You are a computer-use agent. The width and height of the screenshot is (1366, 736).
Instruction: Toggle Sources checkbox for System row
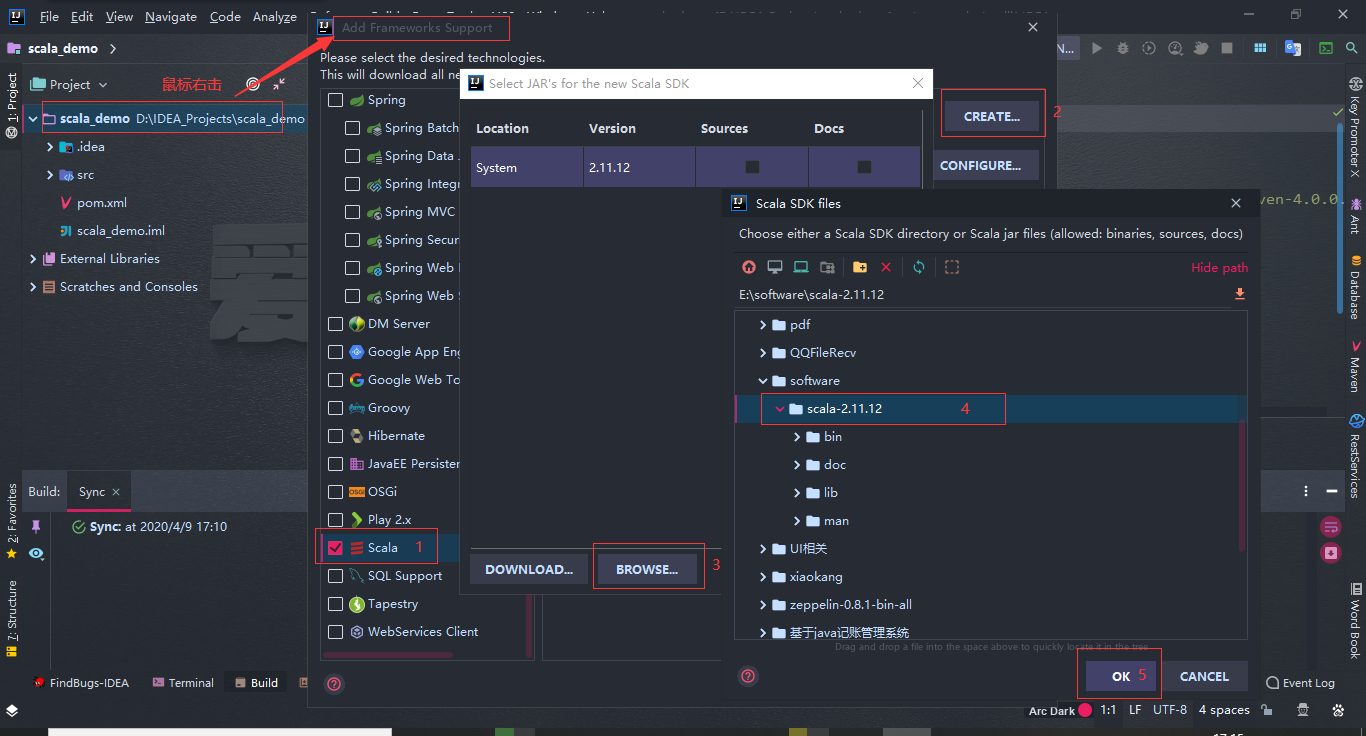click(752, 167)
